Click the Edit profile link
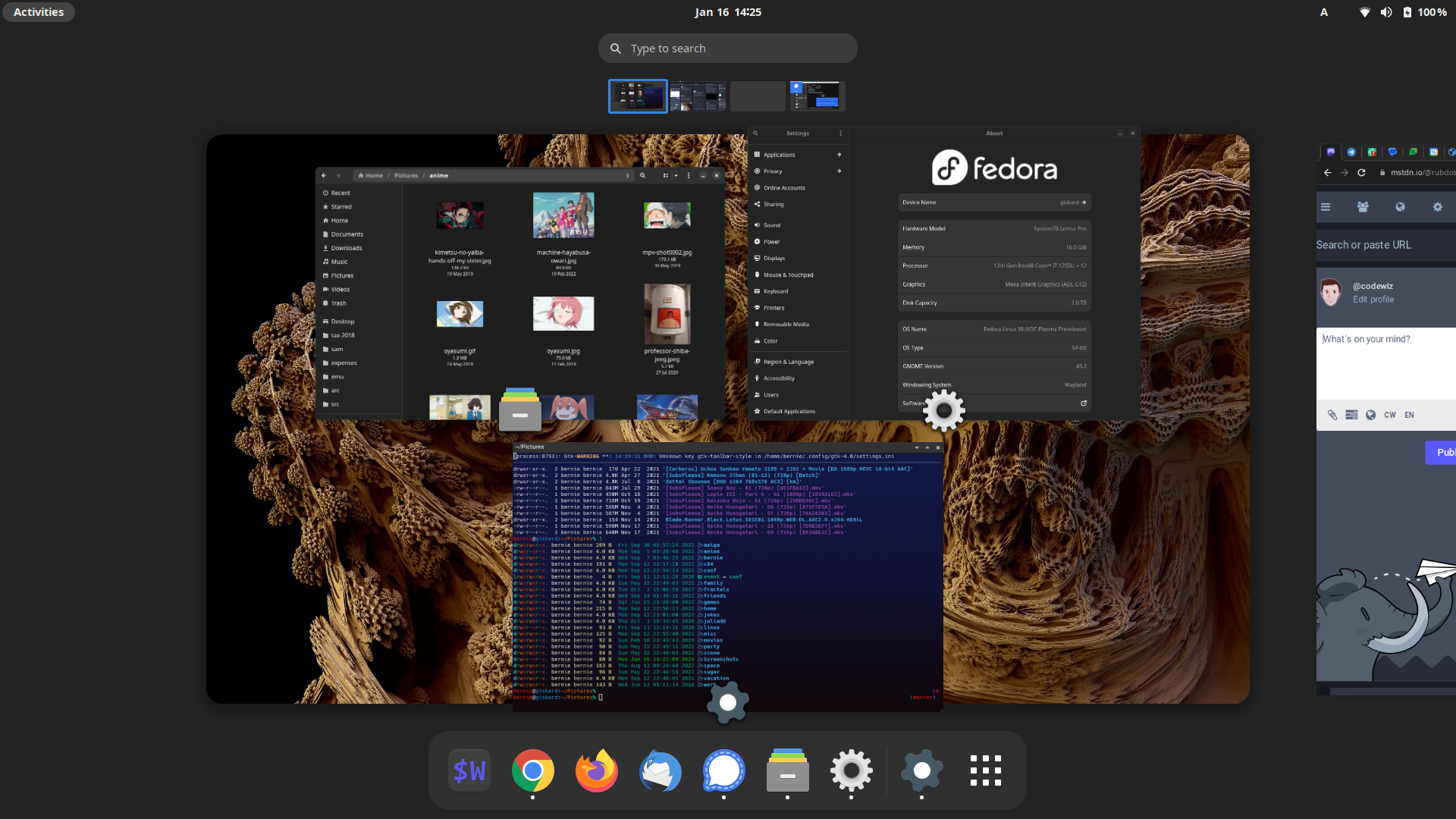The width and height of the screenshot is (1456, 819). pos(1373,300)
